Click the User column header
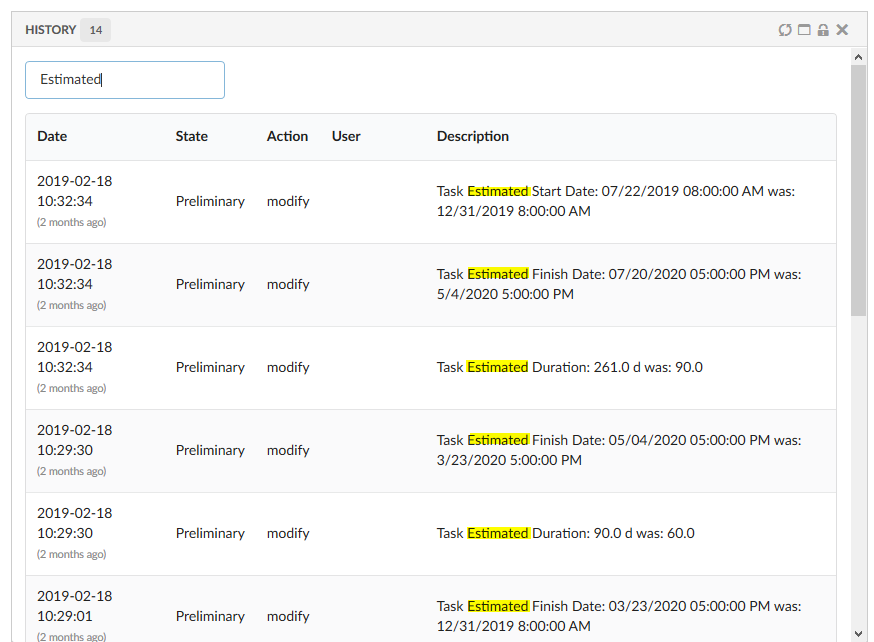This screenshot has height=642, width=874. pyautogui.click(x=346, y=136)
